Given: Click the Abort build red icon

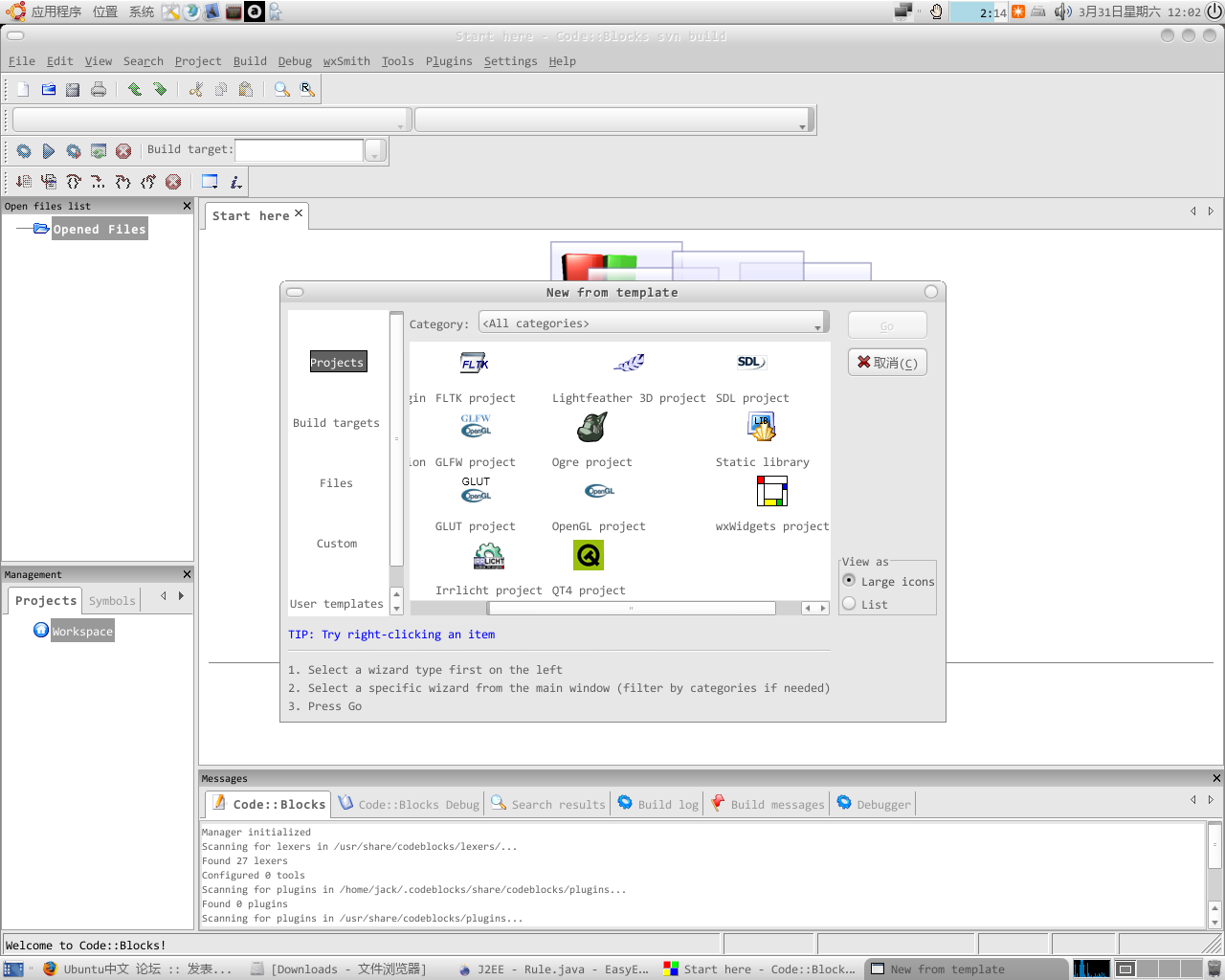Looking at the screenshot, I should (123, 151).
